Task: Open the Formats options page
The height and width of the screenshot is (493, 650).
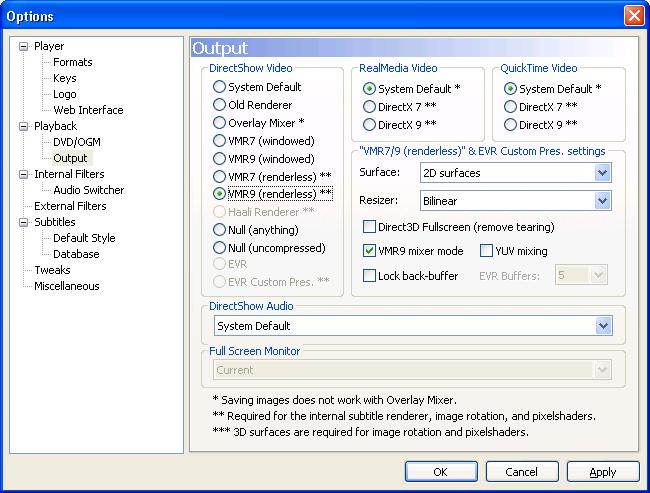Action: (x=73, y=62)
